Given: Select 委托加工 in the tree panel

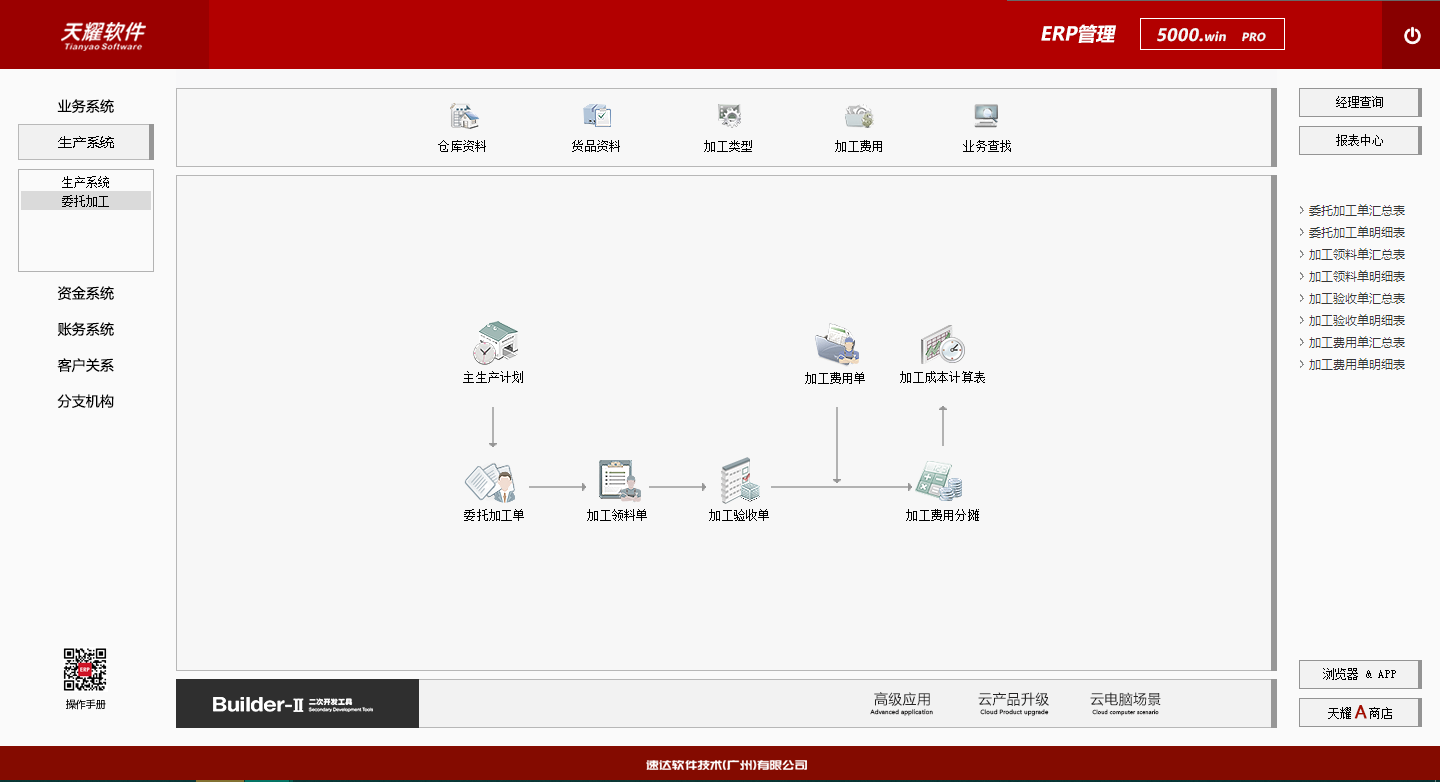Looking at the screenshot, I should (84, 200).
